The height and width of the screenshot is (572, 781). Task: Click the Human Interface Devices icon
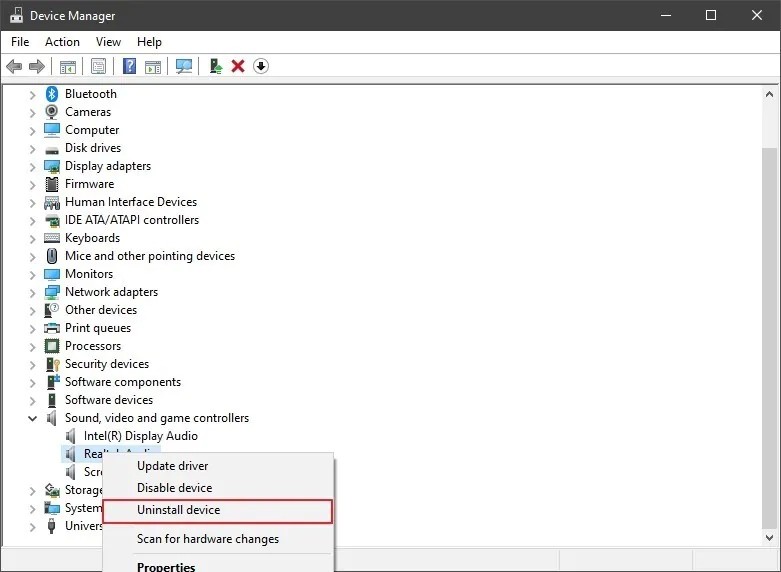[52, 202]
